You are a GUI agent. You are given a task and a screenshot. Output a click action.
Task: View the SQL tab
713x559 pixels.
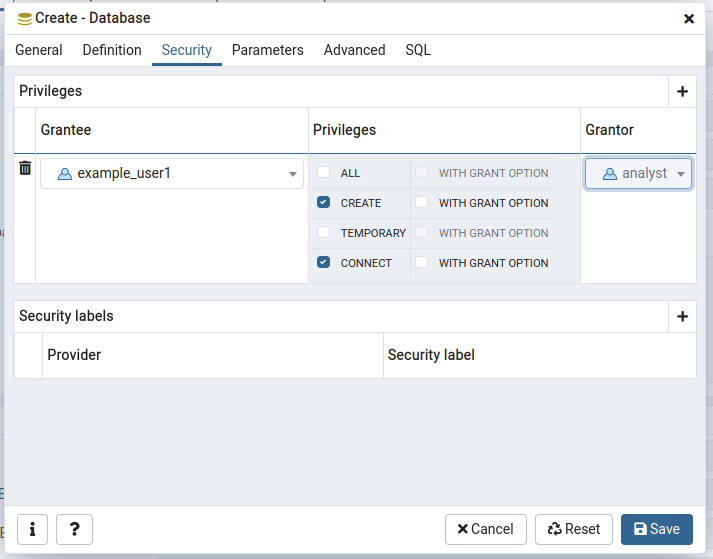click(x=418, y=50)
